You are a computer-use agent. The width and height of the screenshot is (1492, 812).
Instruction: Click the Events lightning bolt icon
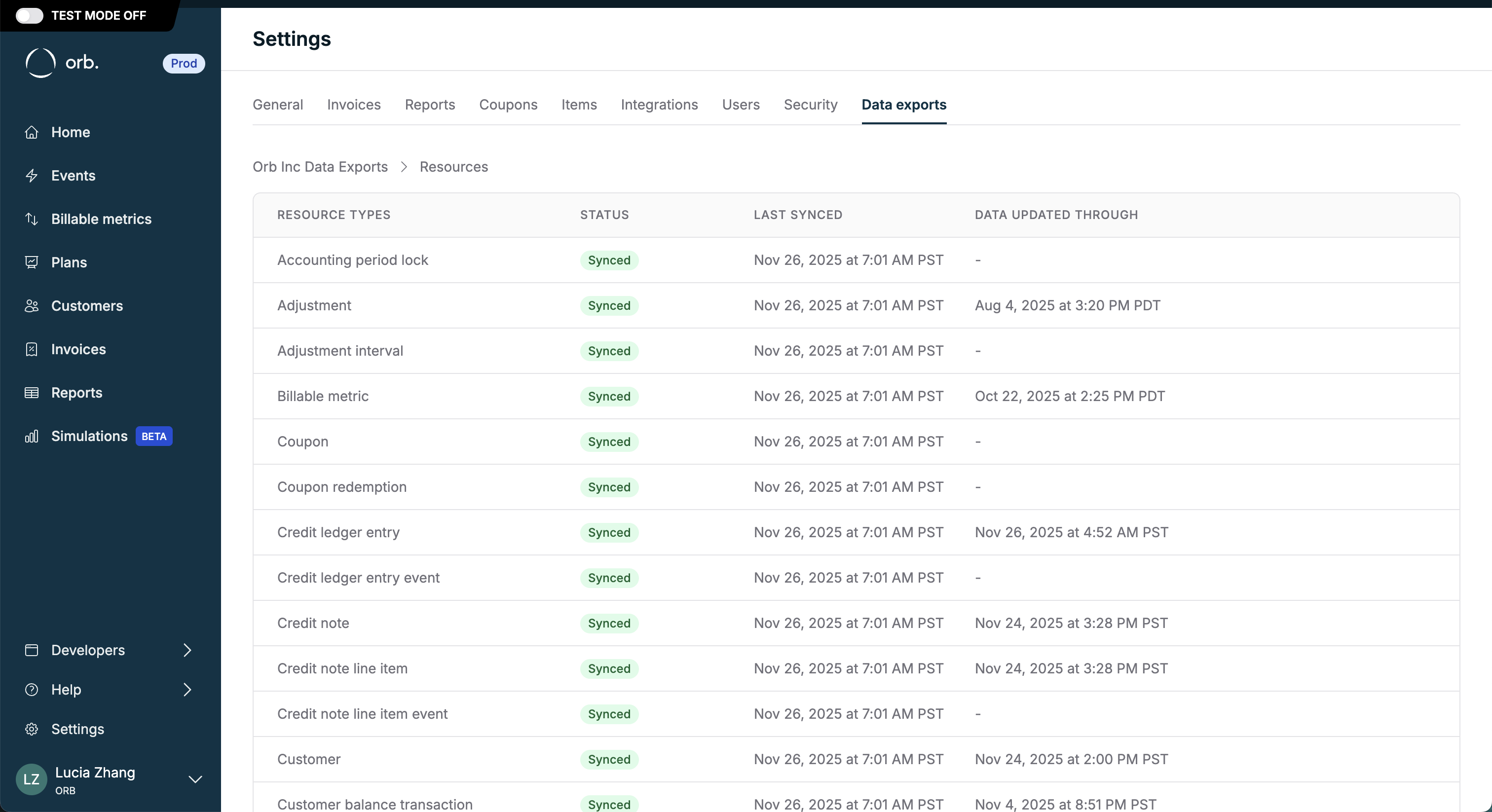click(x=31, y=176)
